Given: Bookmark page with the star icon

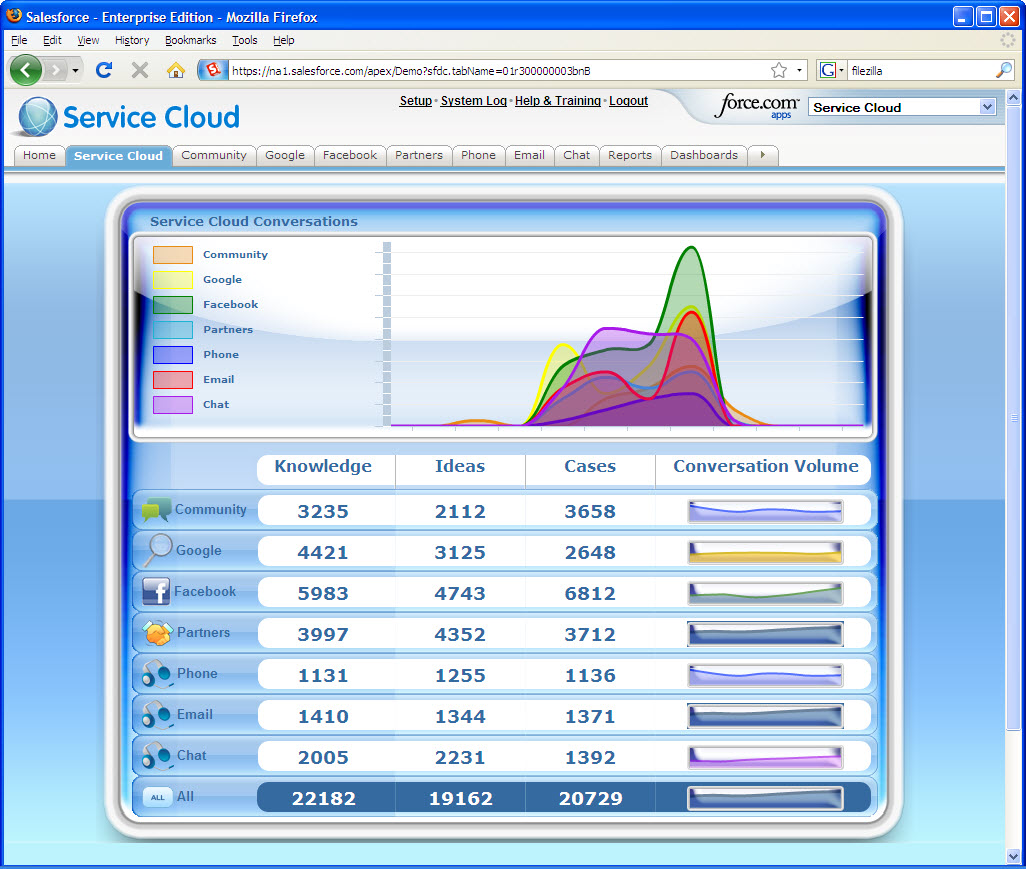Looking at the screenshot, I should tap(779, 70).
